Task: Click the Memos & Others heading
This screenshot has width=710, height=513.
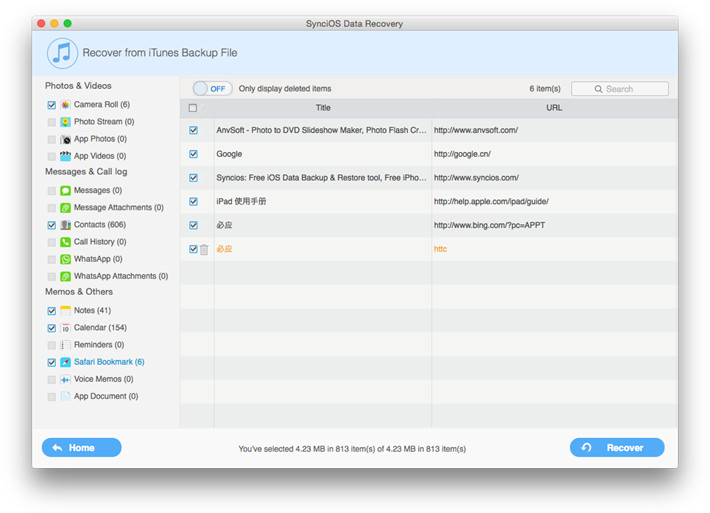Action: tap(79, 292)
